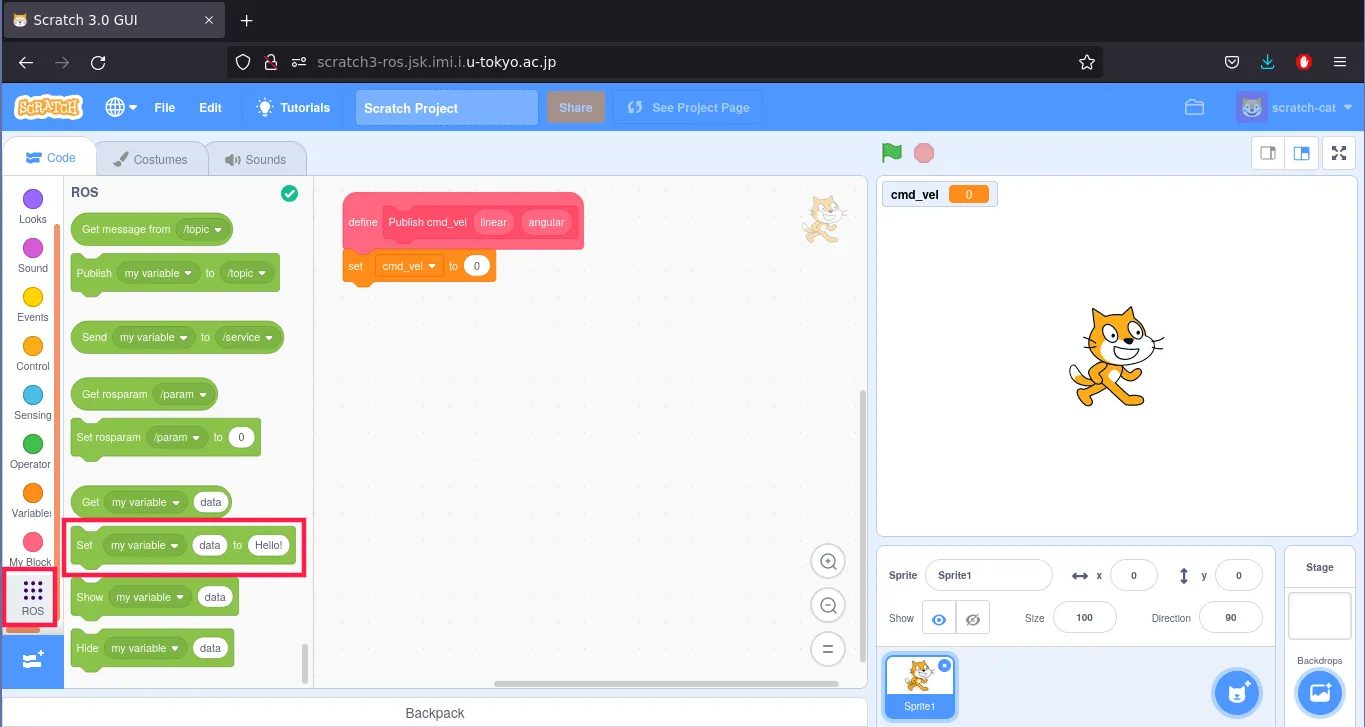Open the language globe dropdown
Viewport: 1365px width, 727px height.
[x=120, y=108]
